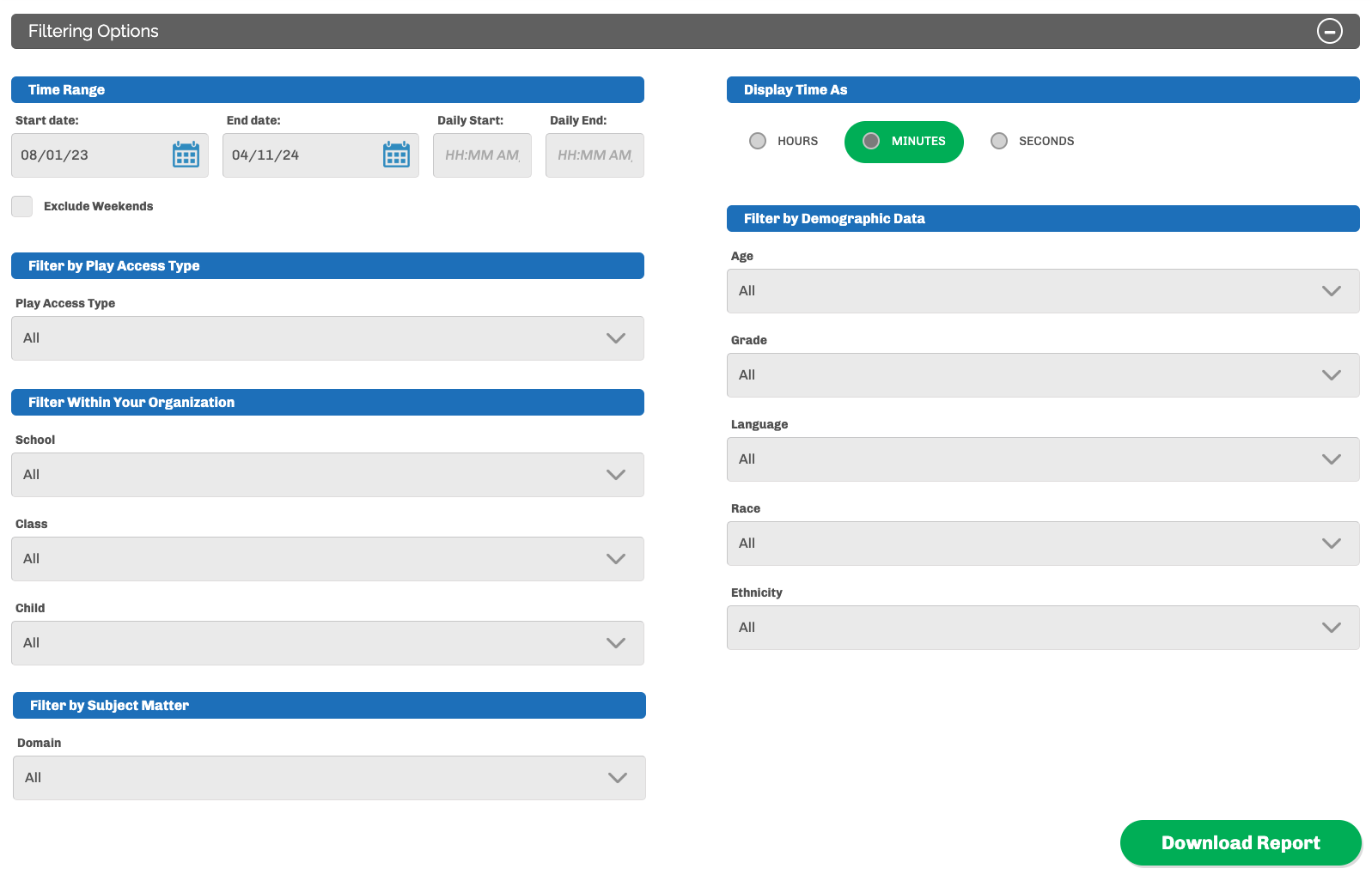Collapse the Filtering Options panel

[x=1329, y=31]
